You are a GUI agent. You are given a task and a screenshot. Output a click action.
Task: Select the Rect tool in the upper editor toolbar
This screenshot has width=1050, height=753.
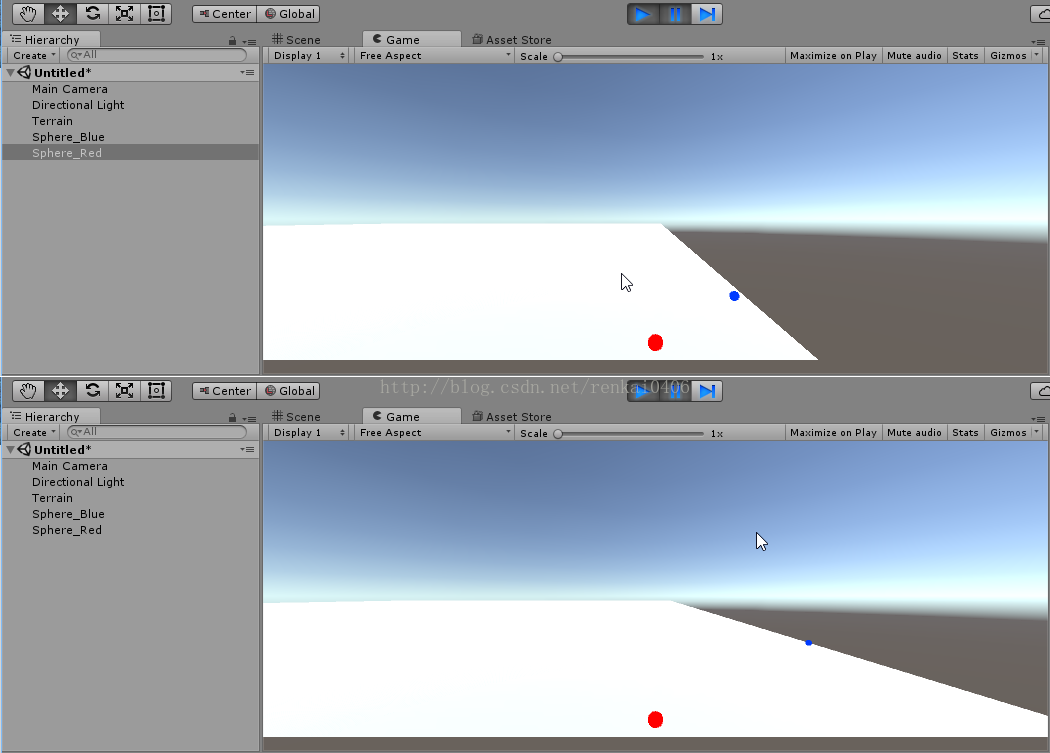(156, 13)
